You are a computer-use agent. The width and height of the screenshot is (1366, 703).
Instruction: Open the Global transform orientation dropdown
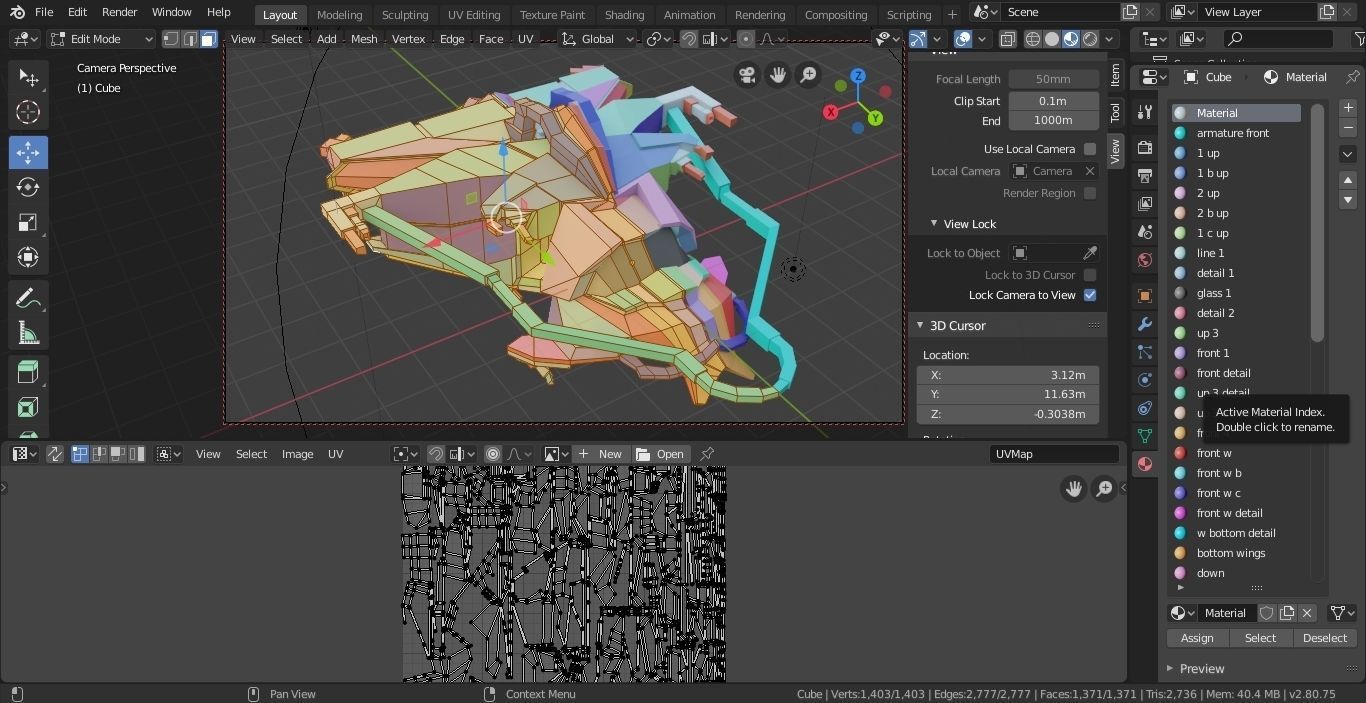(598, 39)
